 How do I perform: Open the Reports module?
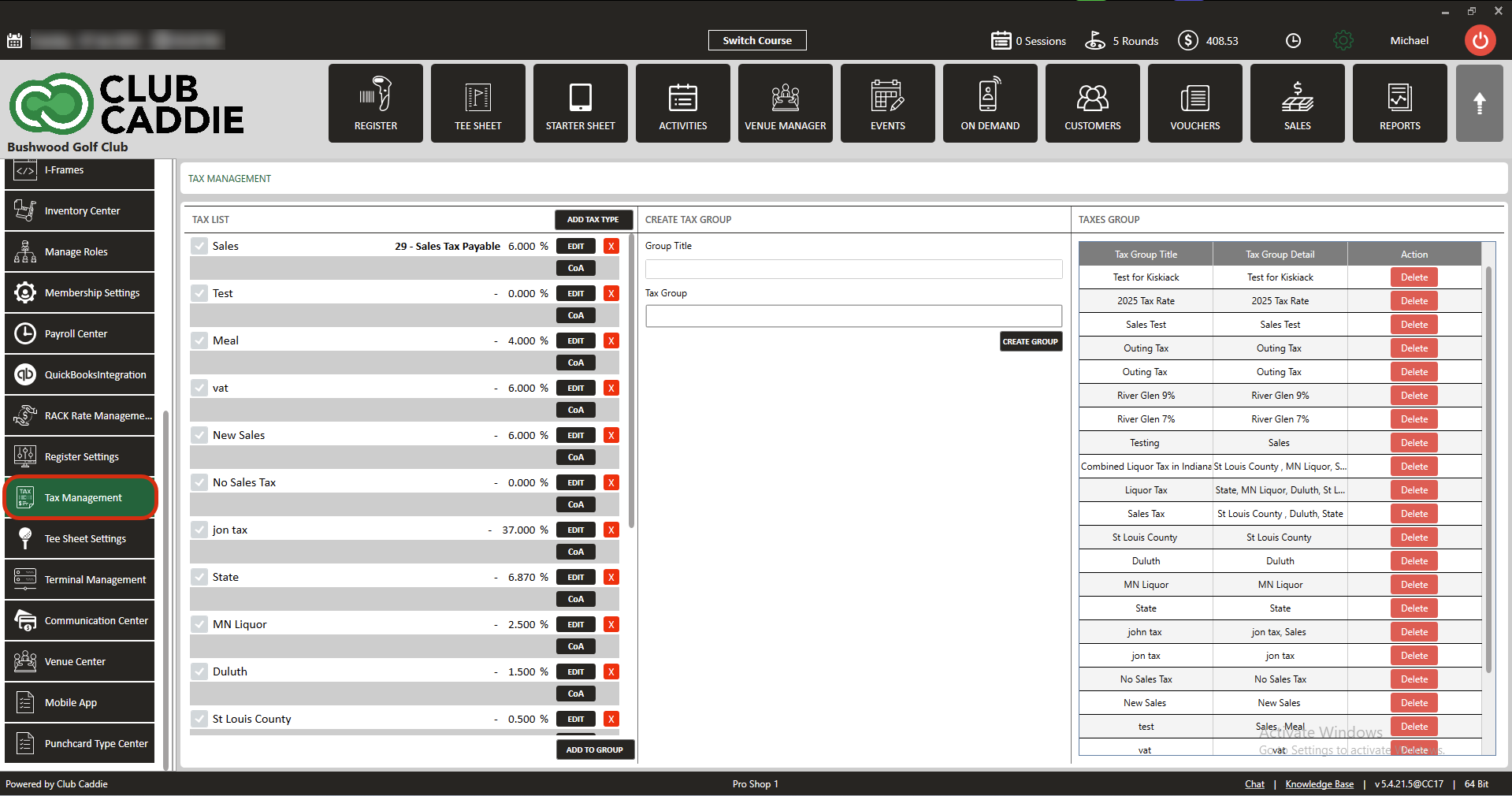click(x=1399, y=103)
